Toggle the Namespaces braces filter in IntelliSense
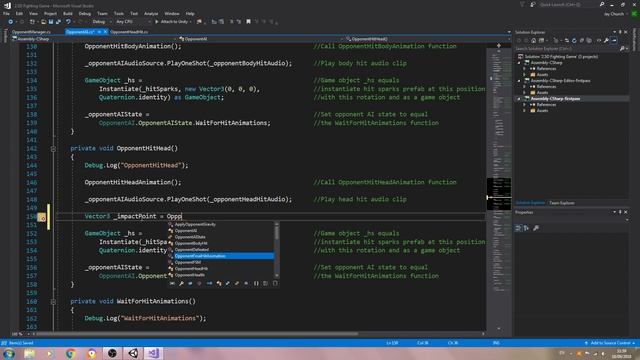Screen dimensions: 640x360 point(256,283)
